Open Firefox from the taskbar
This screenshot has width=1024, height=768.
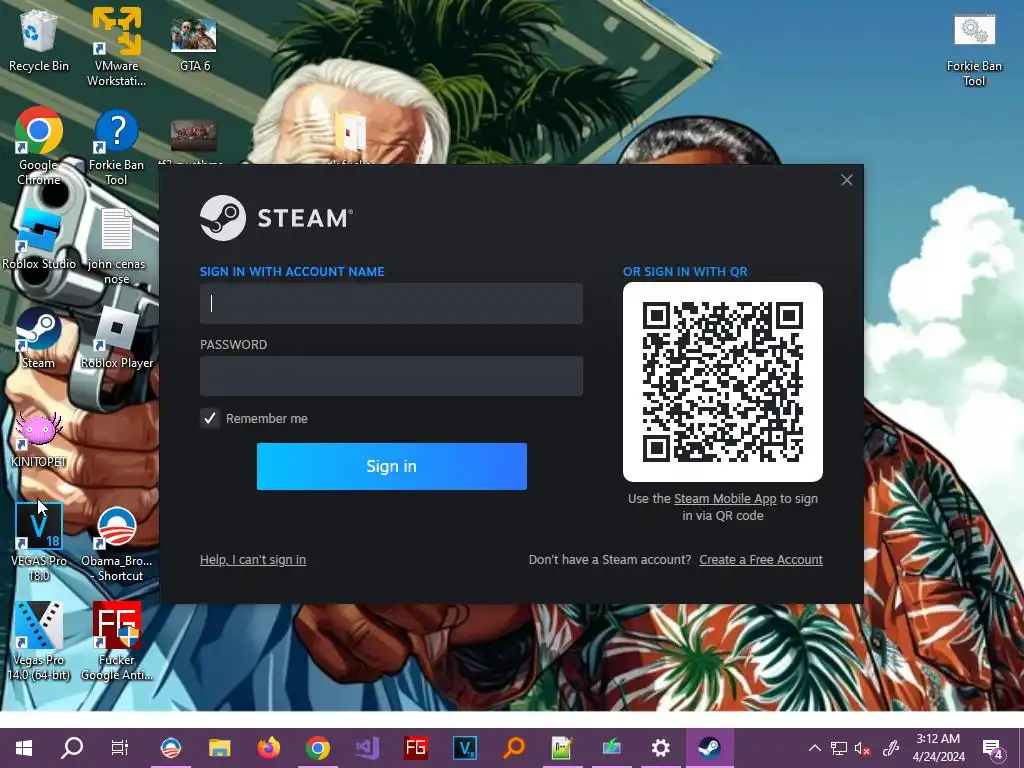tap(268, 747)
